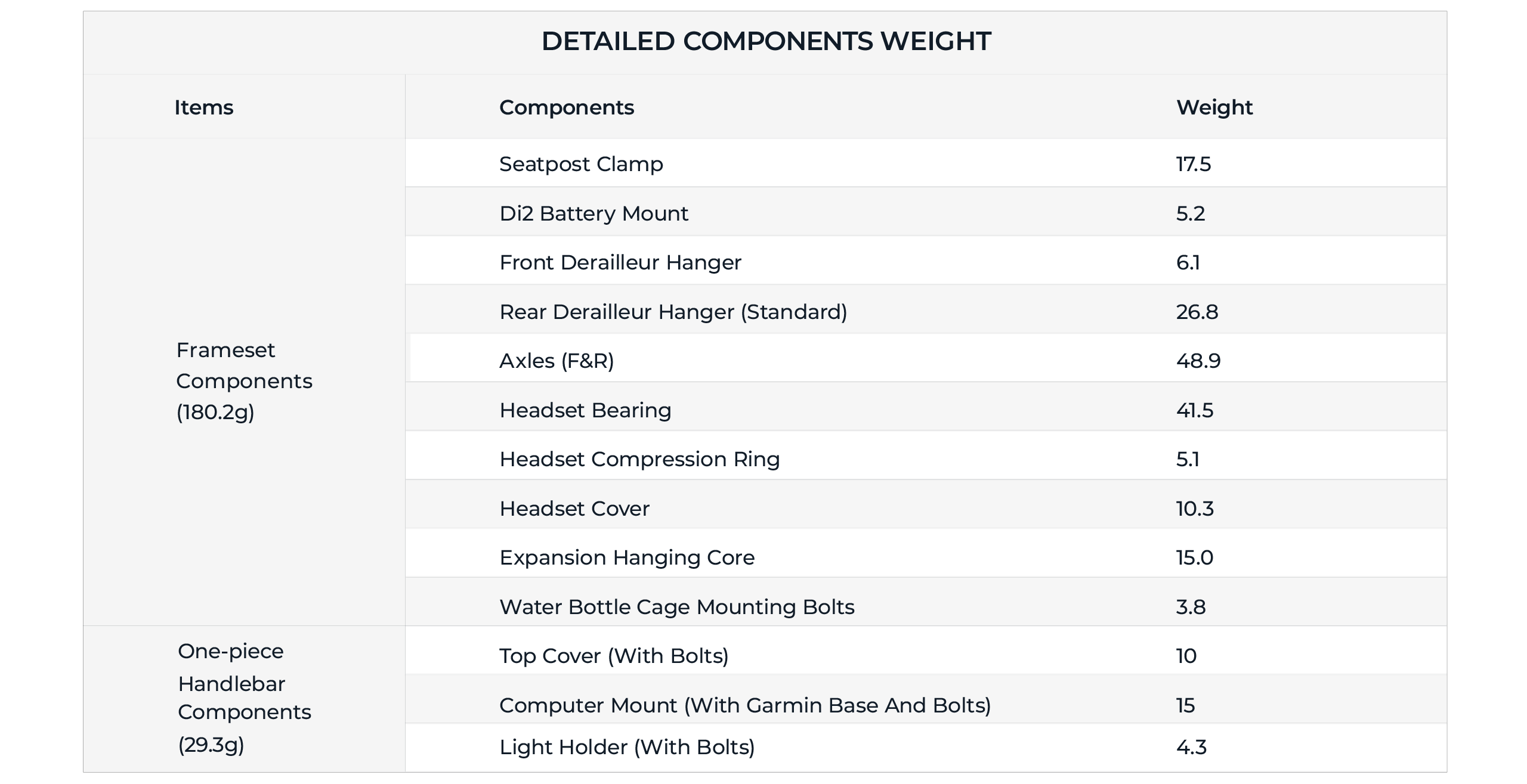Select the Items column header
The image size is (1527, 784).
203,107
